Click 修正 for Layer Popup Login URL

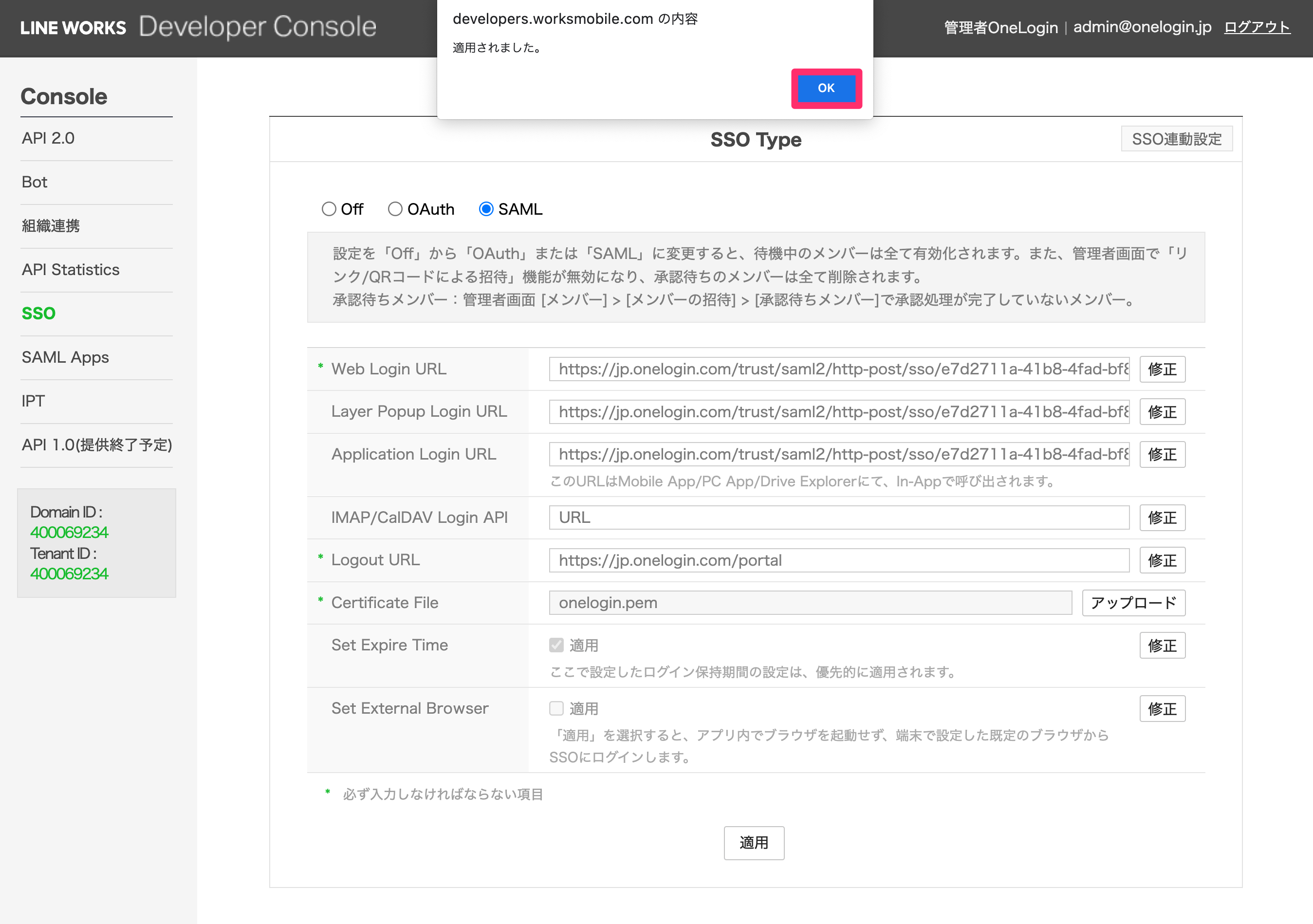[x=1162, y=412]
